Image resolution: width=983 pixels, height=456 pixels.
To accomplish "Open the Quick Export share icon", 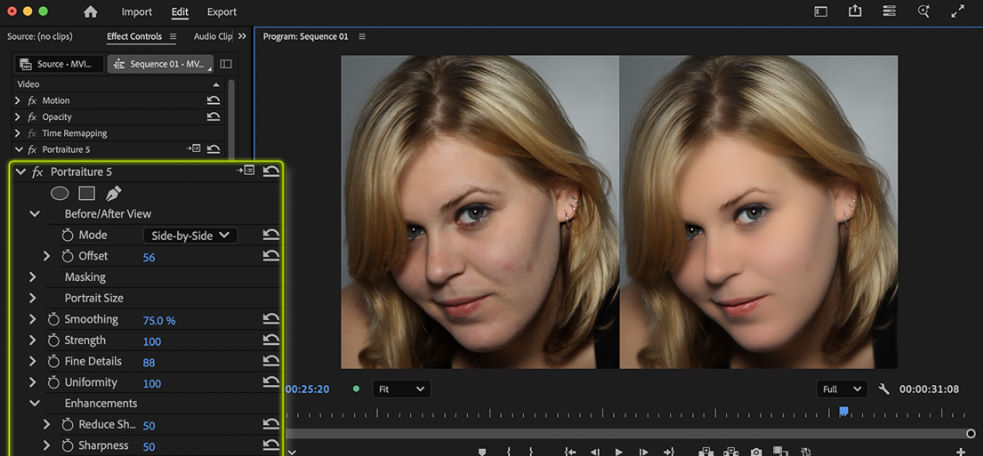I will 855,12.
